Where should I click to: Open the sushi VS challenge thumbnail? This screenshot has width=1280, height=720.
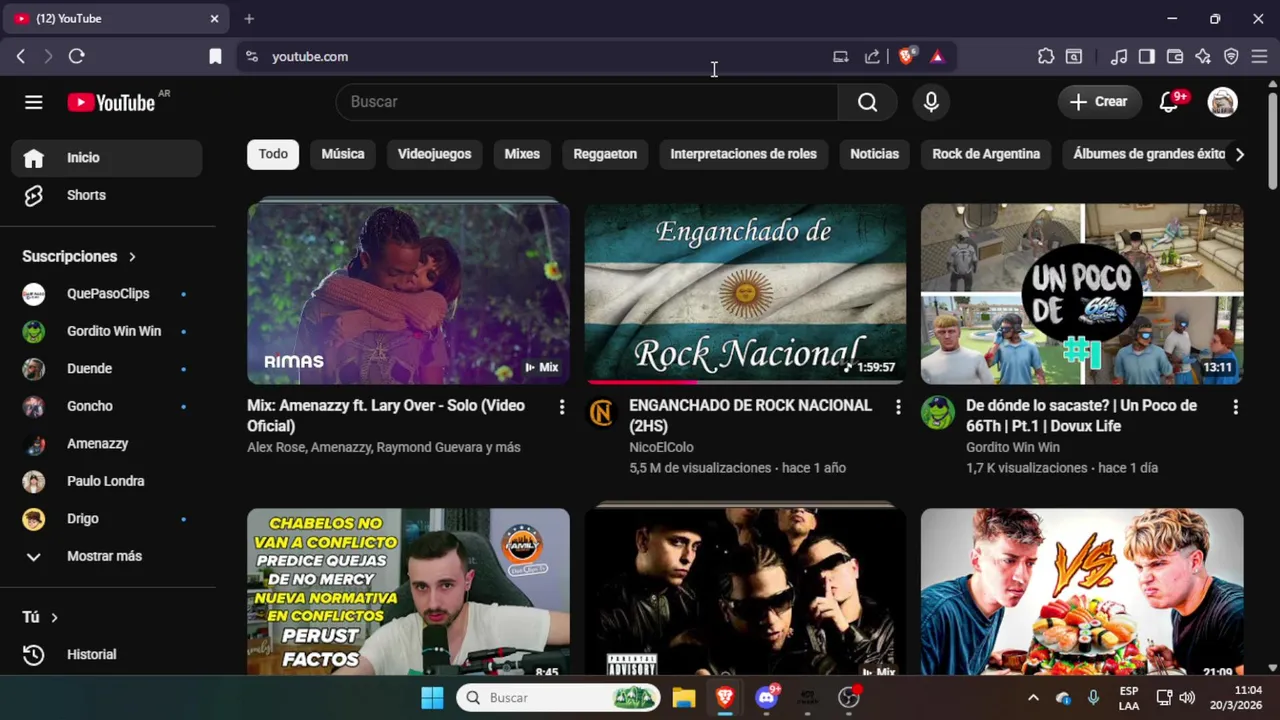pos(1082,592)
